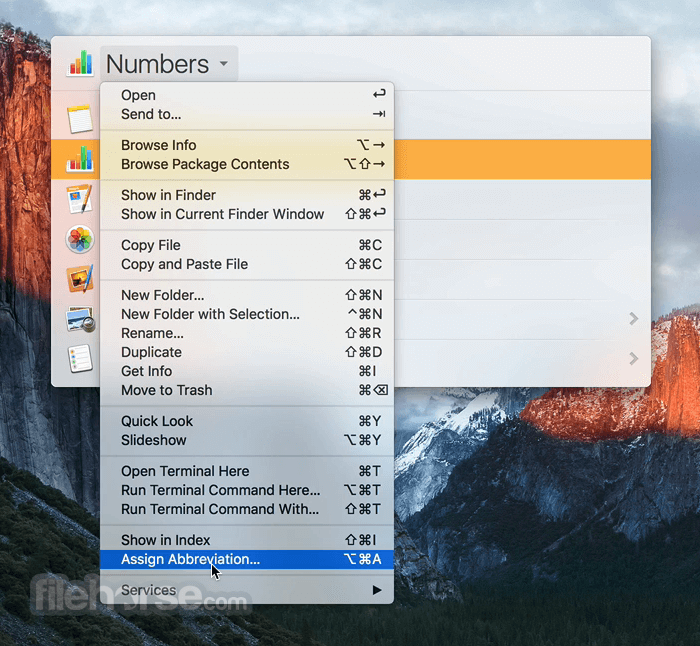Image resolution: width=700 pixels, height=646 pixels.
Task: Select Show in Index
Action: click(247, 540)
